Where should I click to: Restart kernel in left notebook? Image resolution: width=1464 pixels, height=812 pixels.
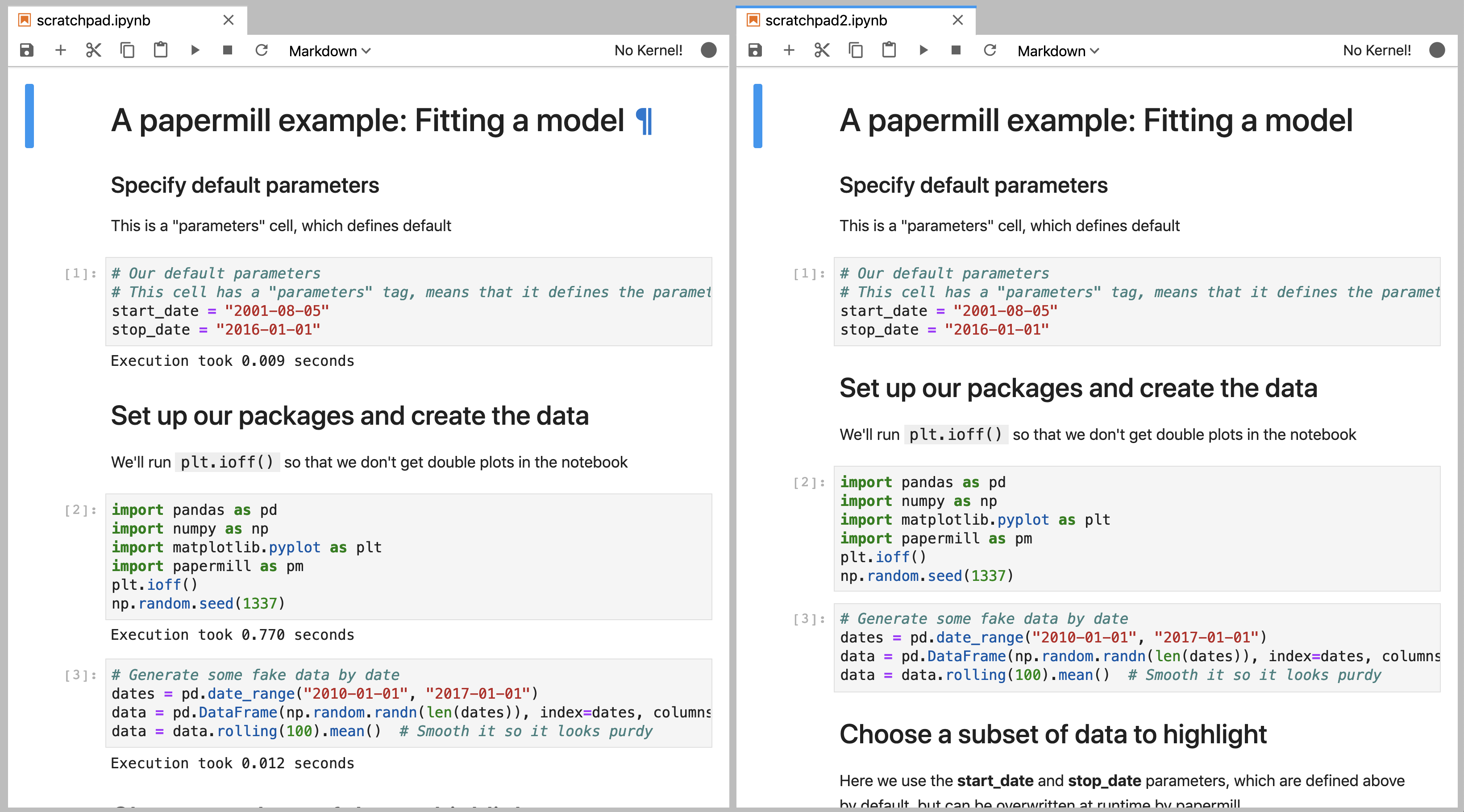(262, 50)
